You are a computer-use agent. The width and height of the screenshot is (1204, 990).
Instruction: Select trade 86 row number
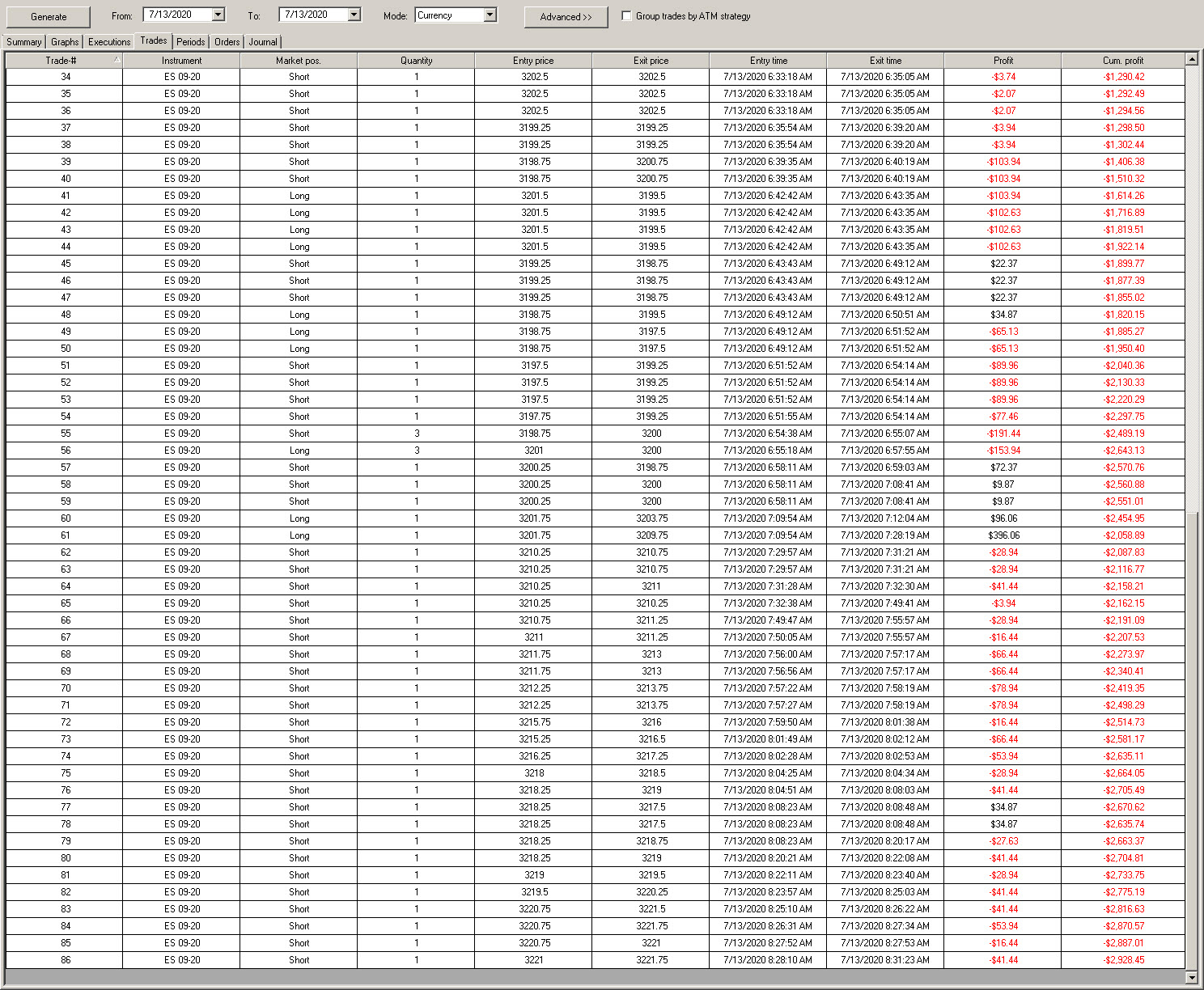point(66,960)
